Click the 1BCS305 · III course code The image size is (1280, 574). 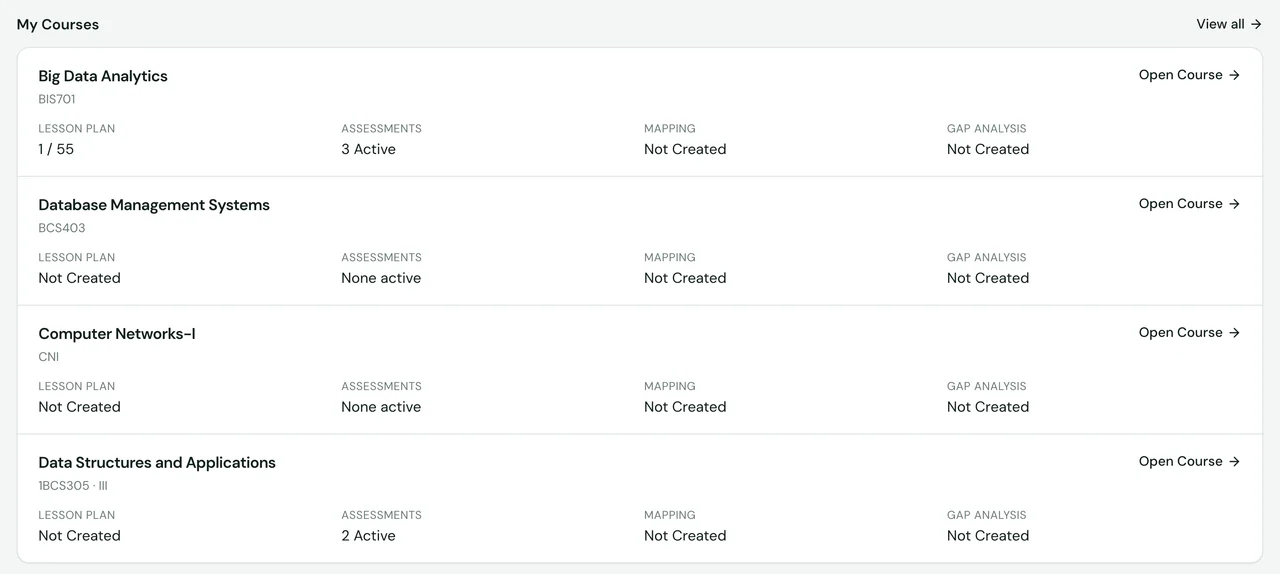(73, 486)
